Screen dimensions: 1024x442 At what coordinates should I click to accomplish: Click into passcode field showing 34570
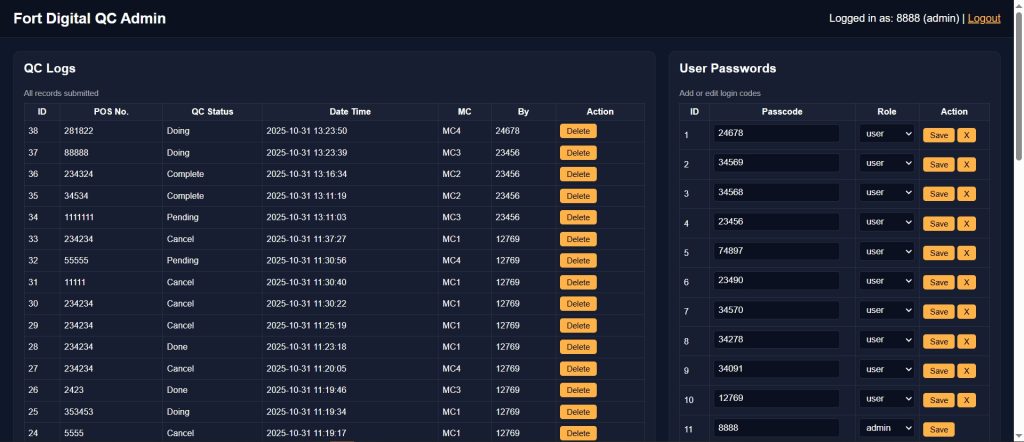coord(776,311)
